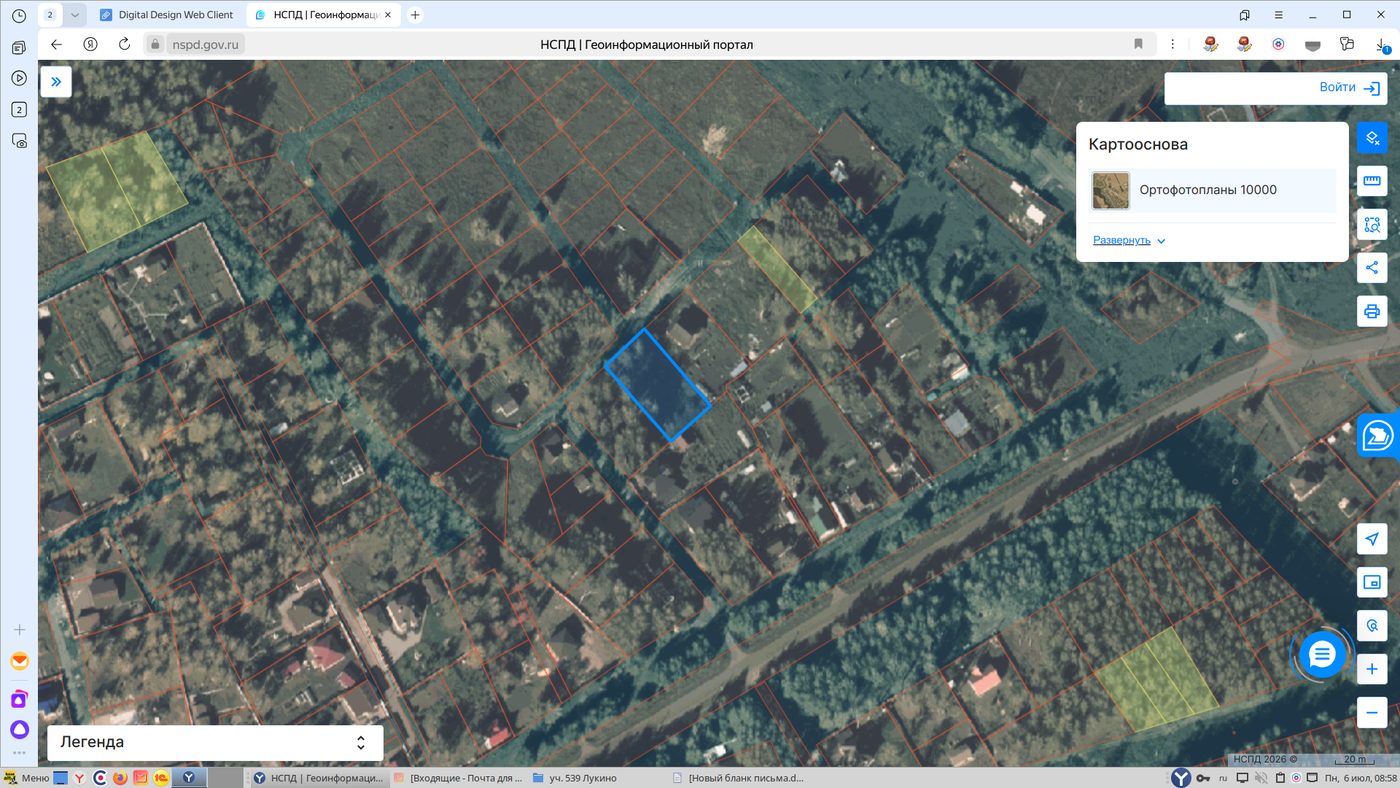Switch to Digital Design Web Client tab
Viewport: 1400px width, 788px height.
pyautogui.click(x=166, y=15)
